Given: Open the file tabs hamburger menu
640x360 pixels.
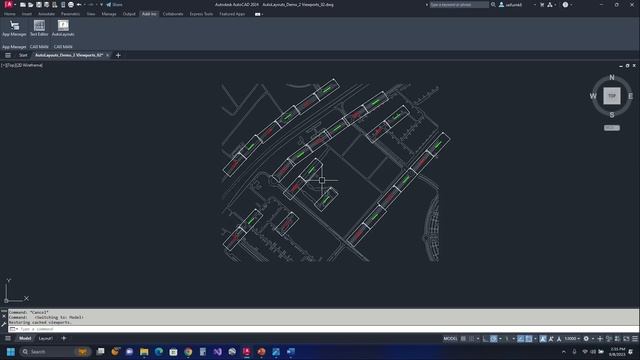Looking at the screenshot, I should pyautogui.click(x=8, y=55).
